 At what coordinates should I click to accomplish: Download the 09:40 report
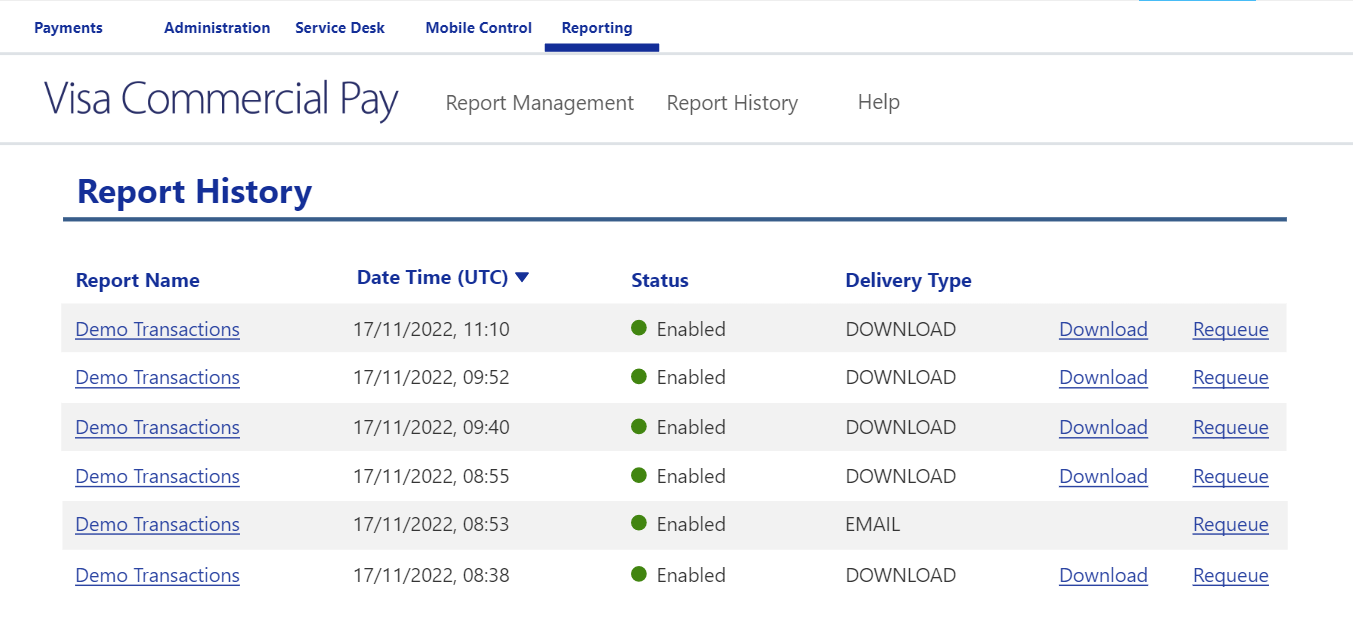point(1103,427)
